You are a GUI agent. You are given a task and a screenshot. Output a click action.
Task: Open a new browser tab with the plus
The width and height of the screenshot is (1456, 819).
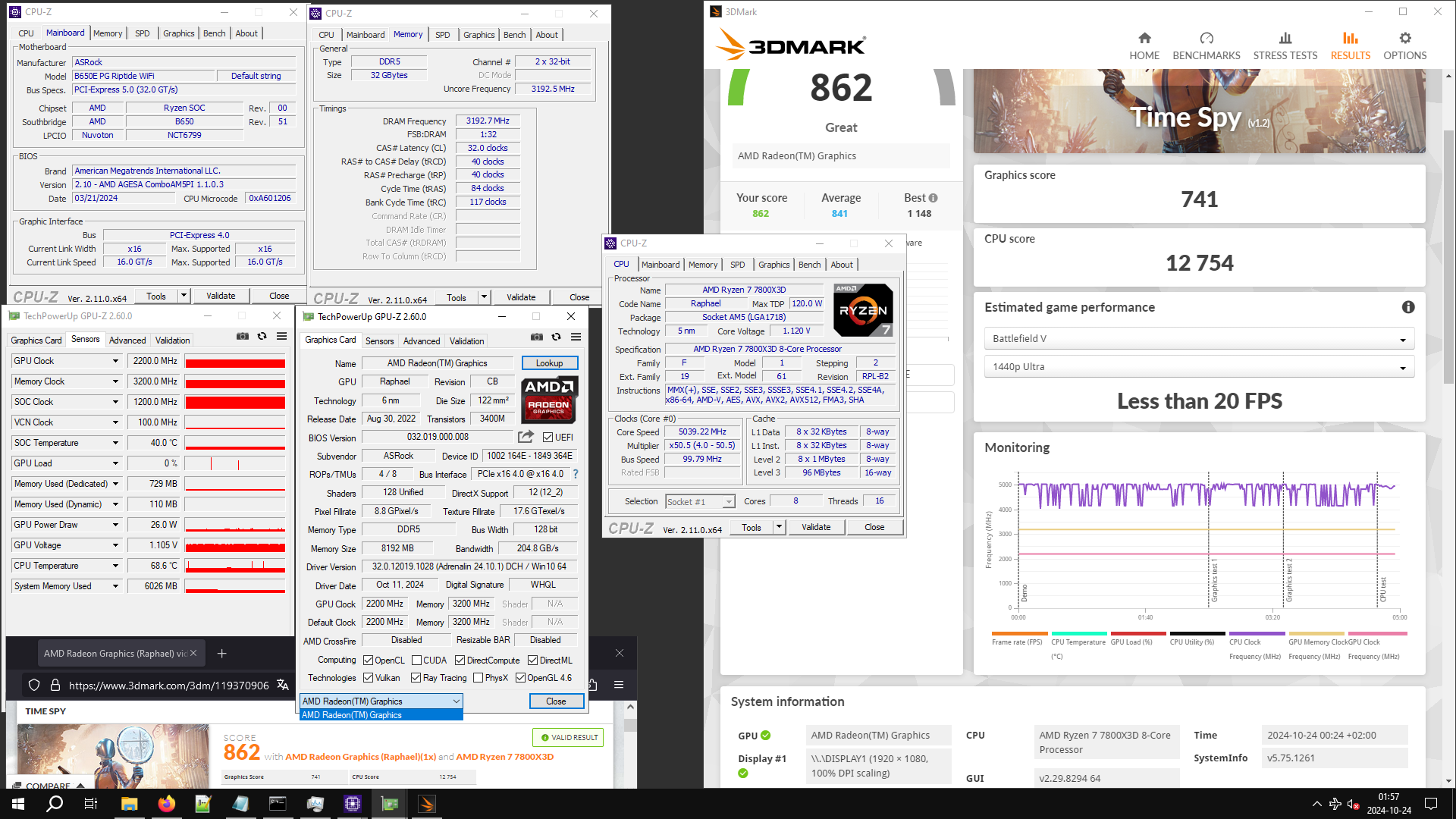[222, 653]
